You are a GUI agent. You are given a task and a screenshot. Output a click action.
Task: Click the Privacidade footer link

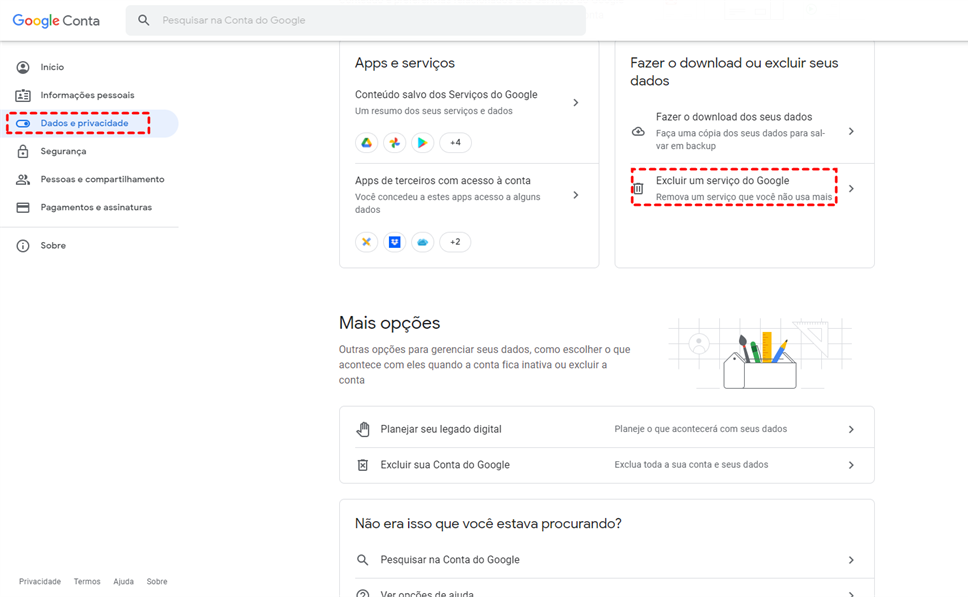[x=40, y=582]
